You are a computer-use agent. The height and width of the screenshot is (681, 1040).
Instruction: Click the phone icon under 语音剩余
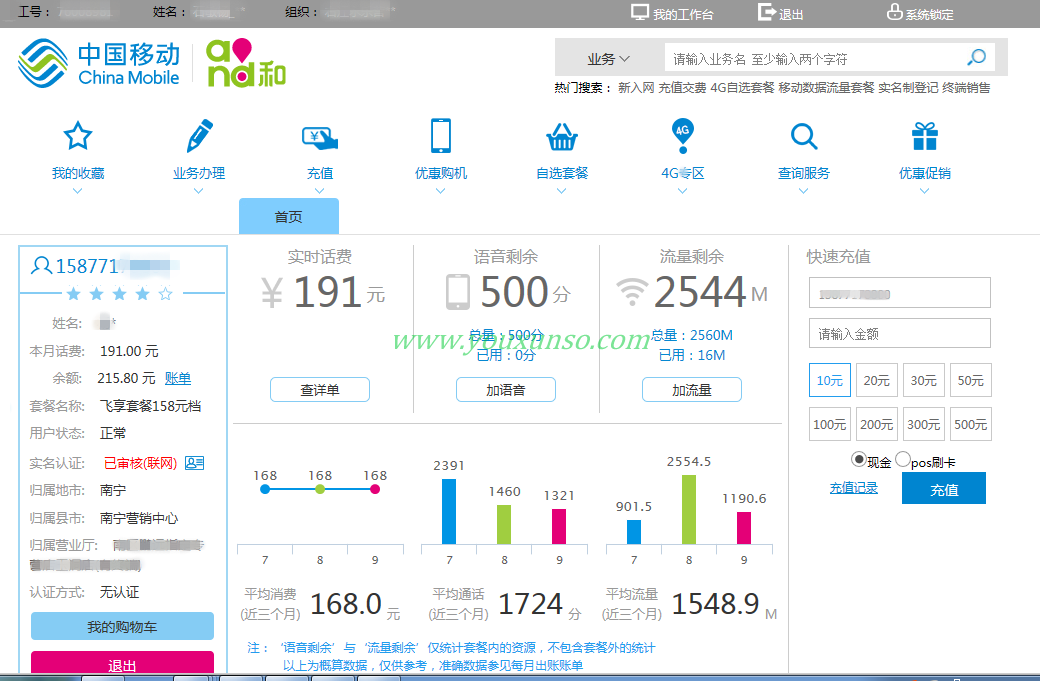click(458, 292)
